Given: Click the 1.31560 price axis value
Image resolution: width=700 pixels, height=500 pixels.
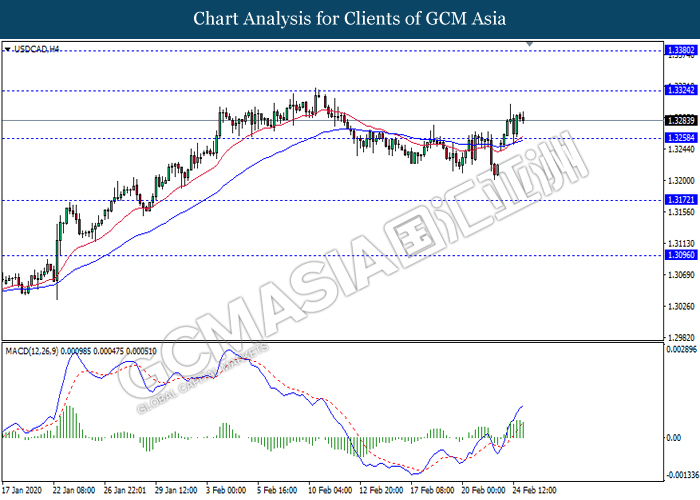Looking at the screenshot, I should click(681, 212).
